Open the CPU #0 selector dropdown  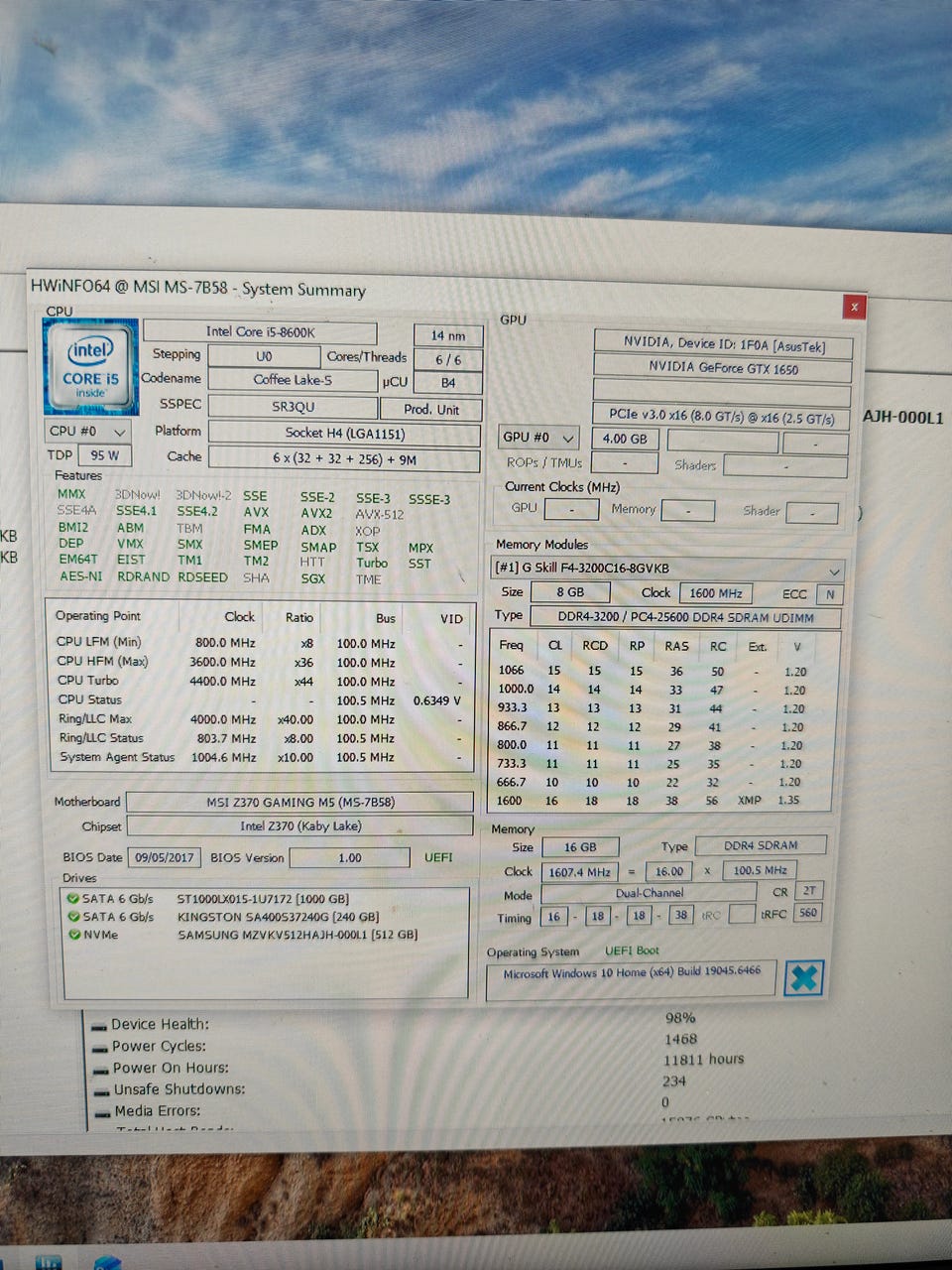88,432
